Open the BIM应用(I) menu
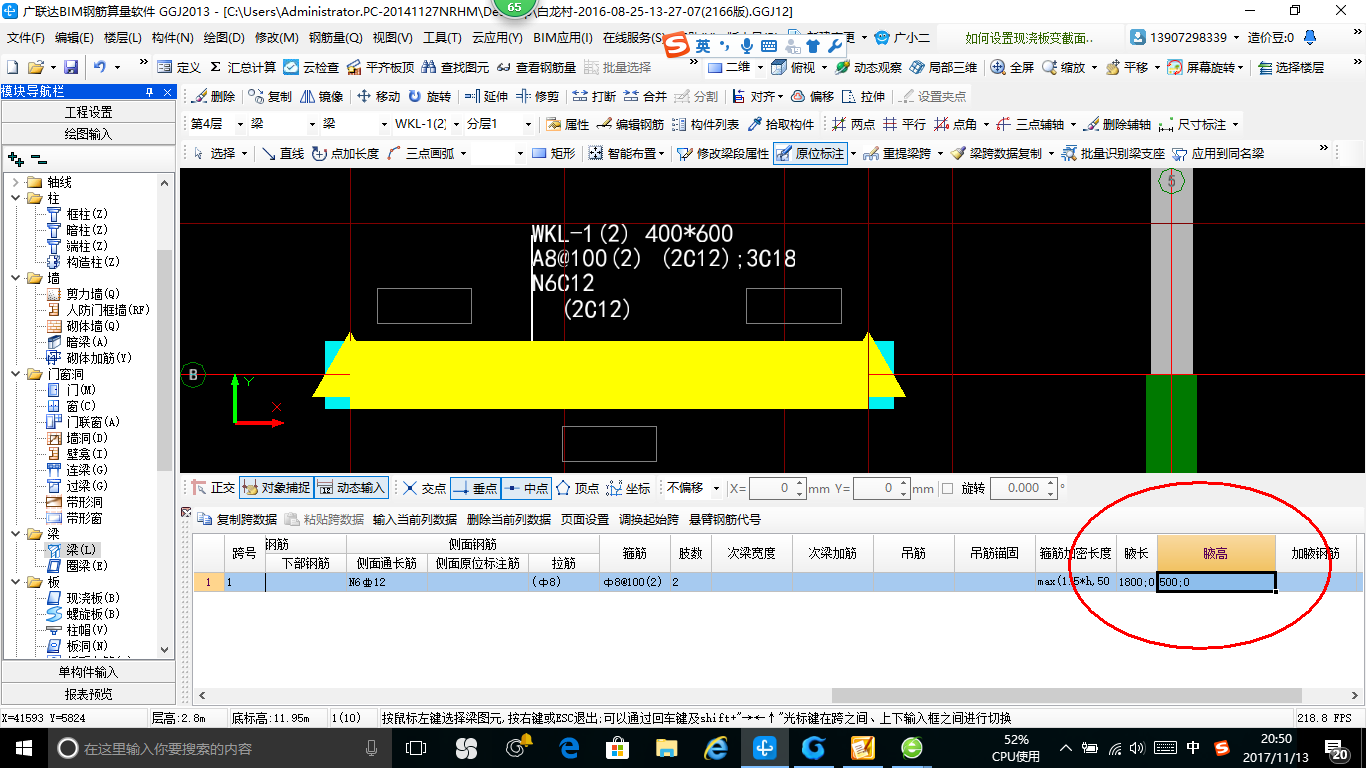This screenshot has height=768, width=1366. [x=563, y=38]
